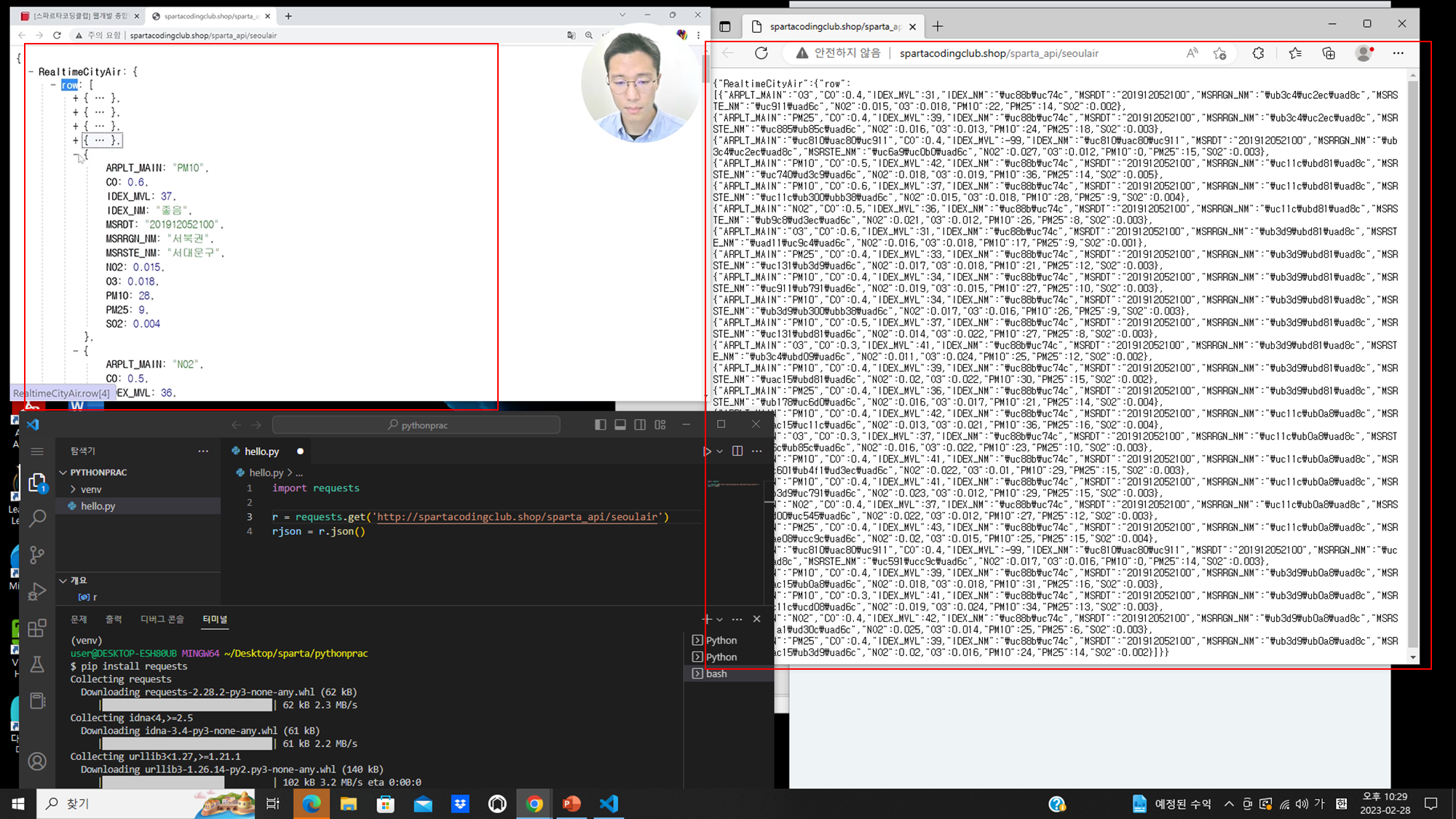1456x819 pixels.
Task: Open Collections in Edge toolbar
Action: click(1329, 53)
